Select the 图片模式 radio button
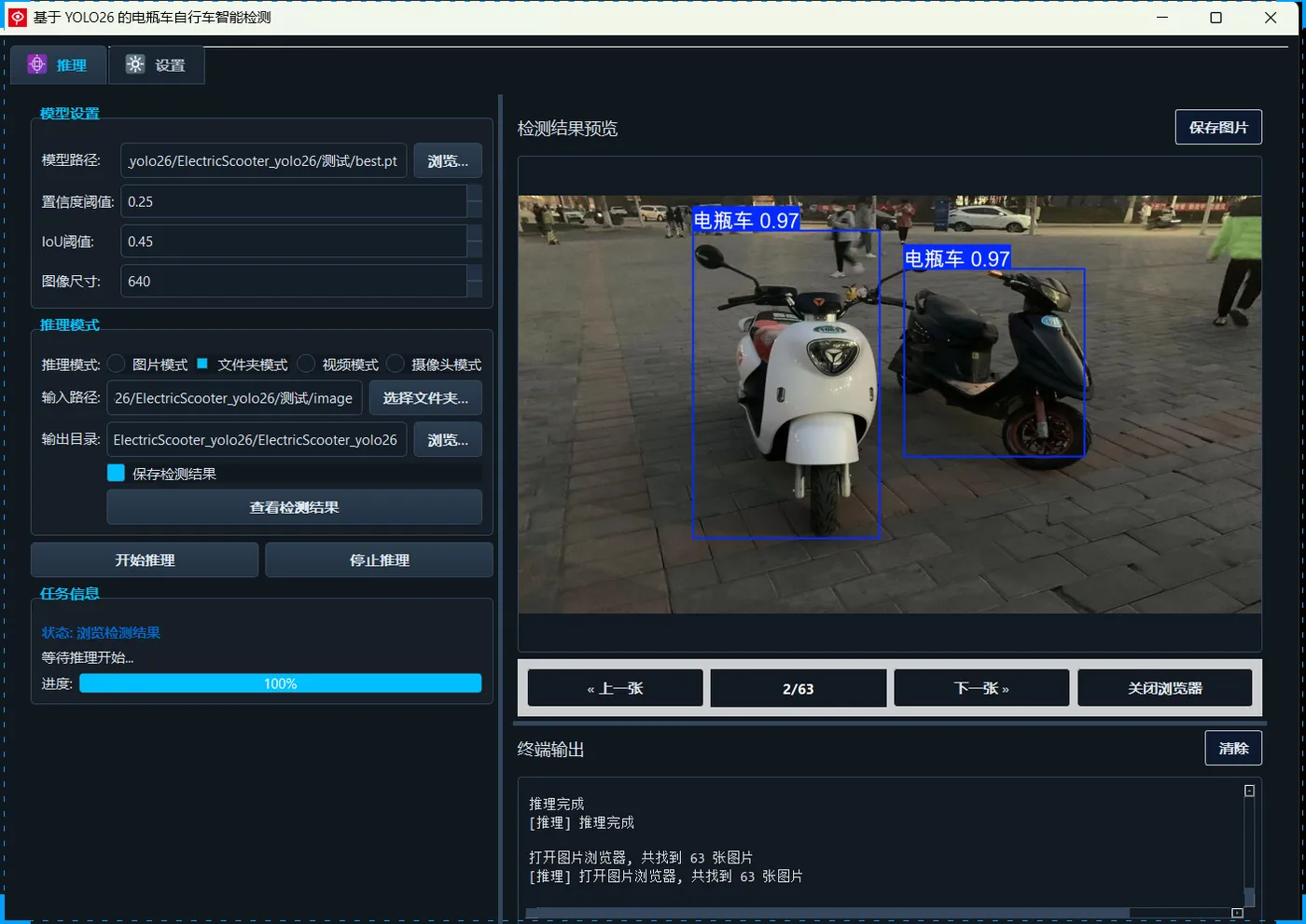 (117, 364)
